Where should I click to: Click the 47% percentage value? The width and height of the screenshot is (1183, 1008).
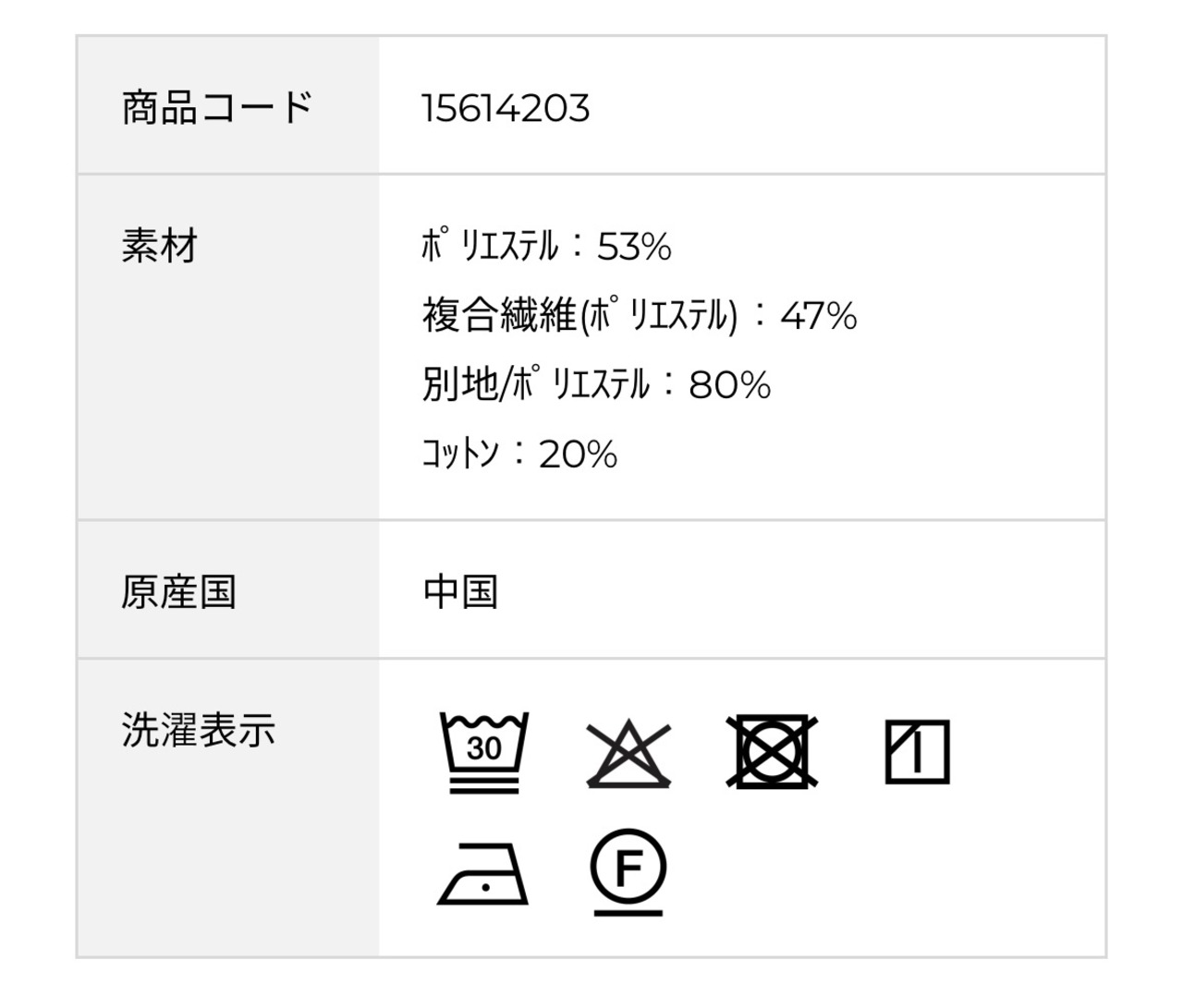819,317
